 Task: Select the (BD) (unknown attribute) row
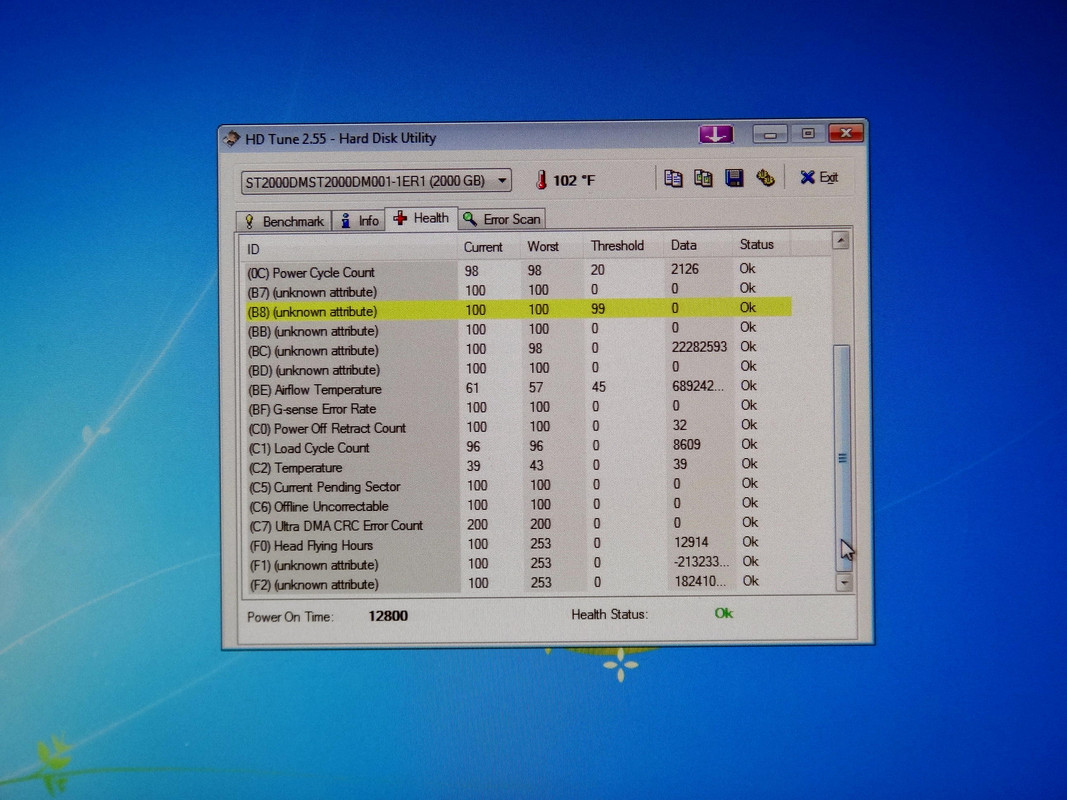(518, 369)
